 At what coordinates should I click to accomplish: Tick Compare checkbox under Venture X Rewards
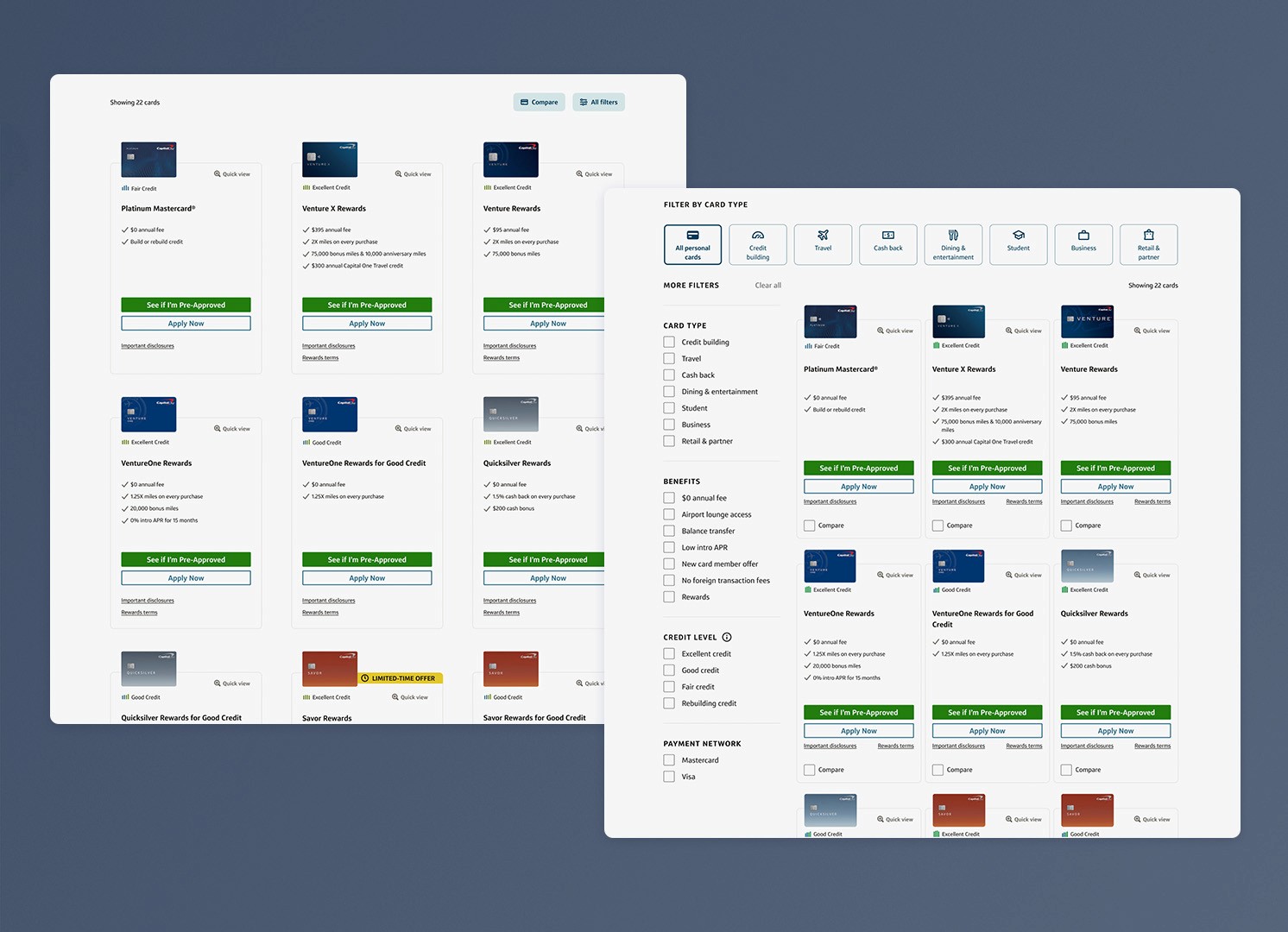pos(938,525)
